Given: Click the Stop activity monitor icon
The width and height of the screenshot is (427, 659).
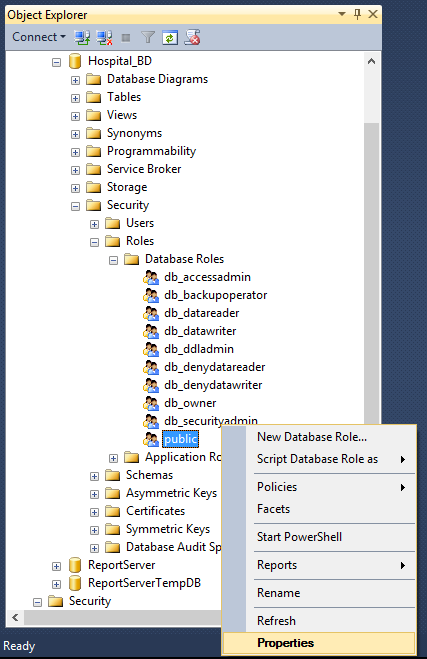Looking at the screenshot, I should (x=192, y=37).
